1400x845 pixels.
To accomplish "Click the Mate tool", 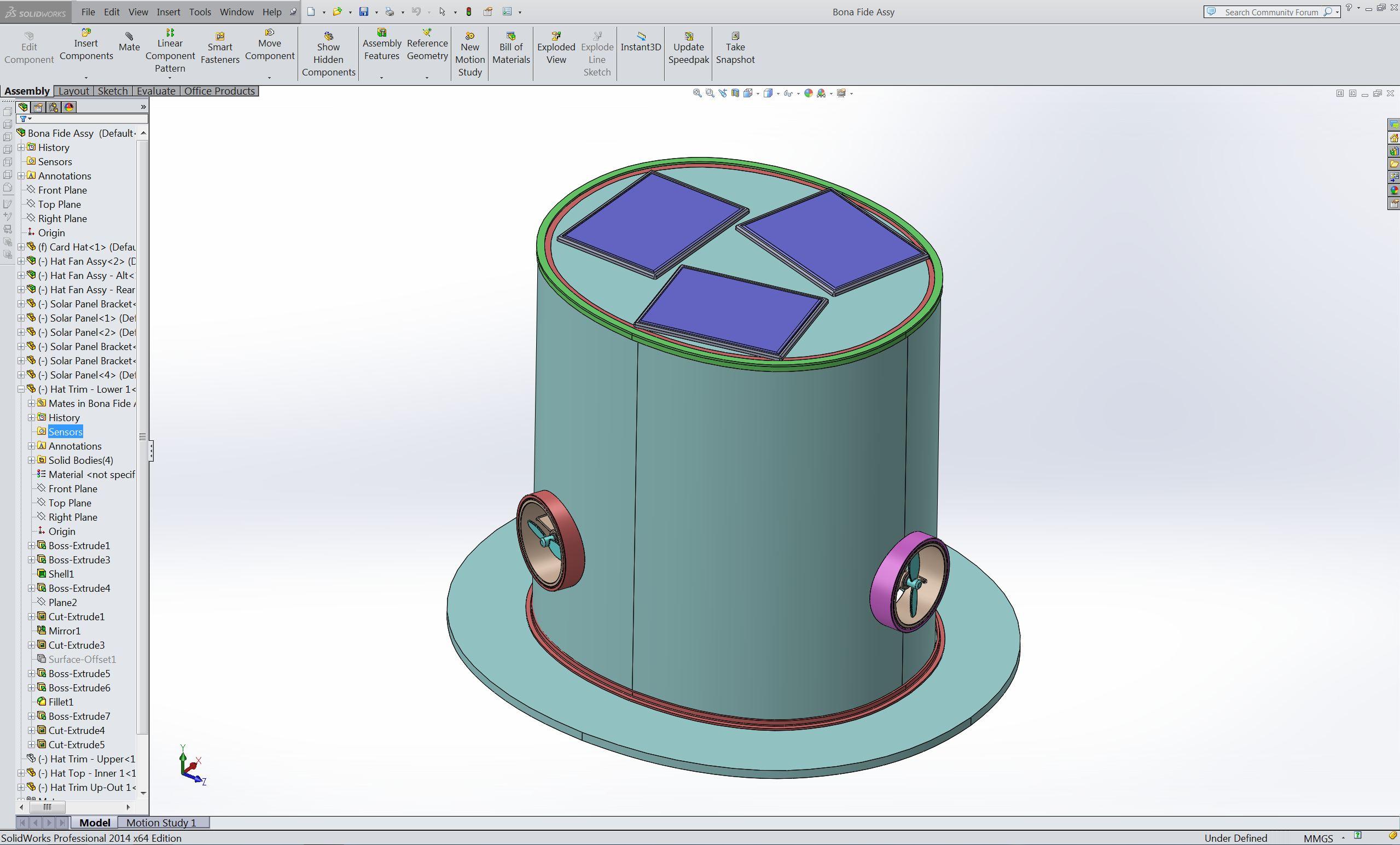I will [129, 42].
